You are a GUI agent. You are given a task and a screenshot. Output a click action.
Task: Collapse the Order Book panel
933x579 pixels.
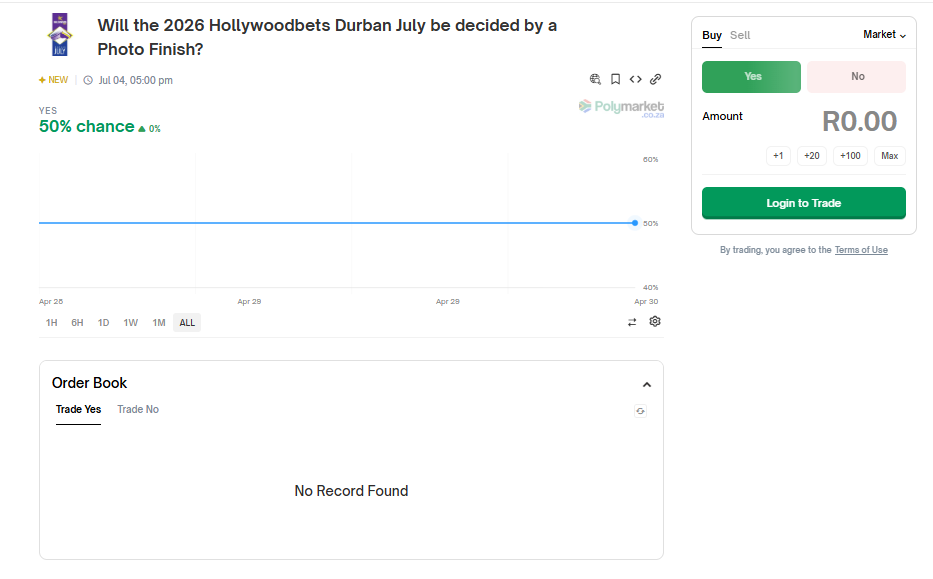tap(647, 384)
